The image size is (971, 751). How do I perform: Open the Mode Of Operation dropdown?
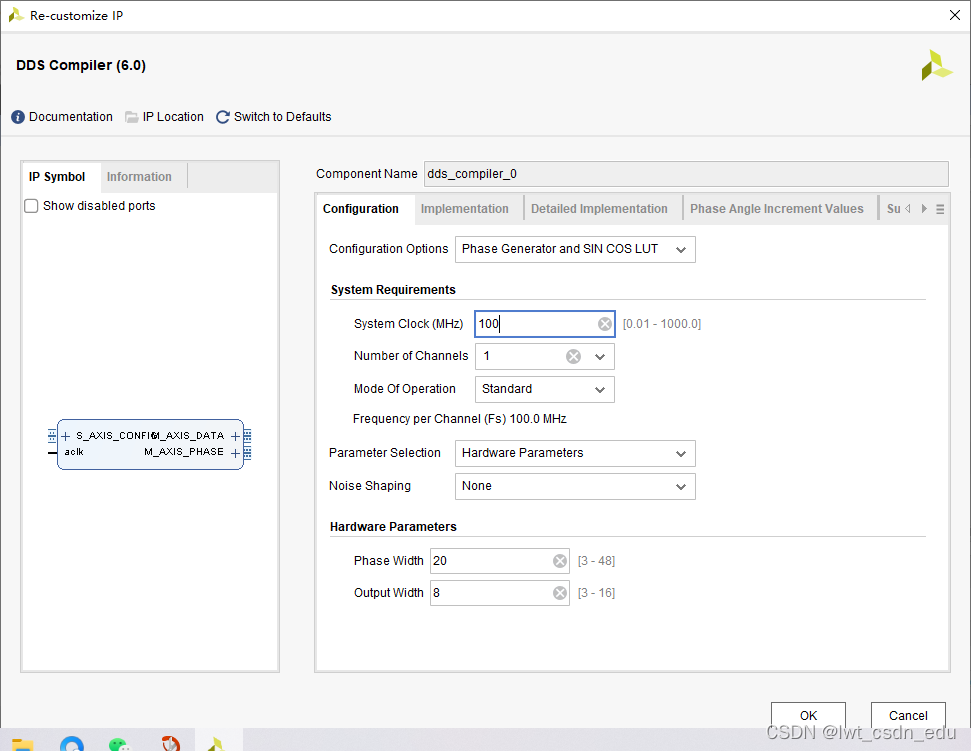[544, 389]
